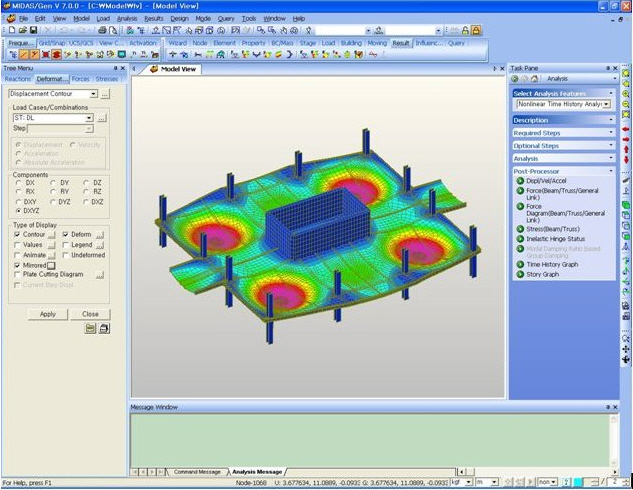Image resolution: width=633 pixels, height=490 pixels.
Task: Expand the Required Steps section
Action: pos(564,133)
